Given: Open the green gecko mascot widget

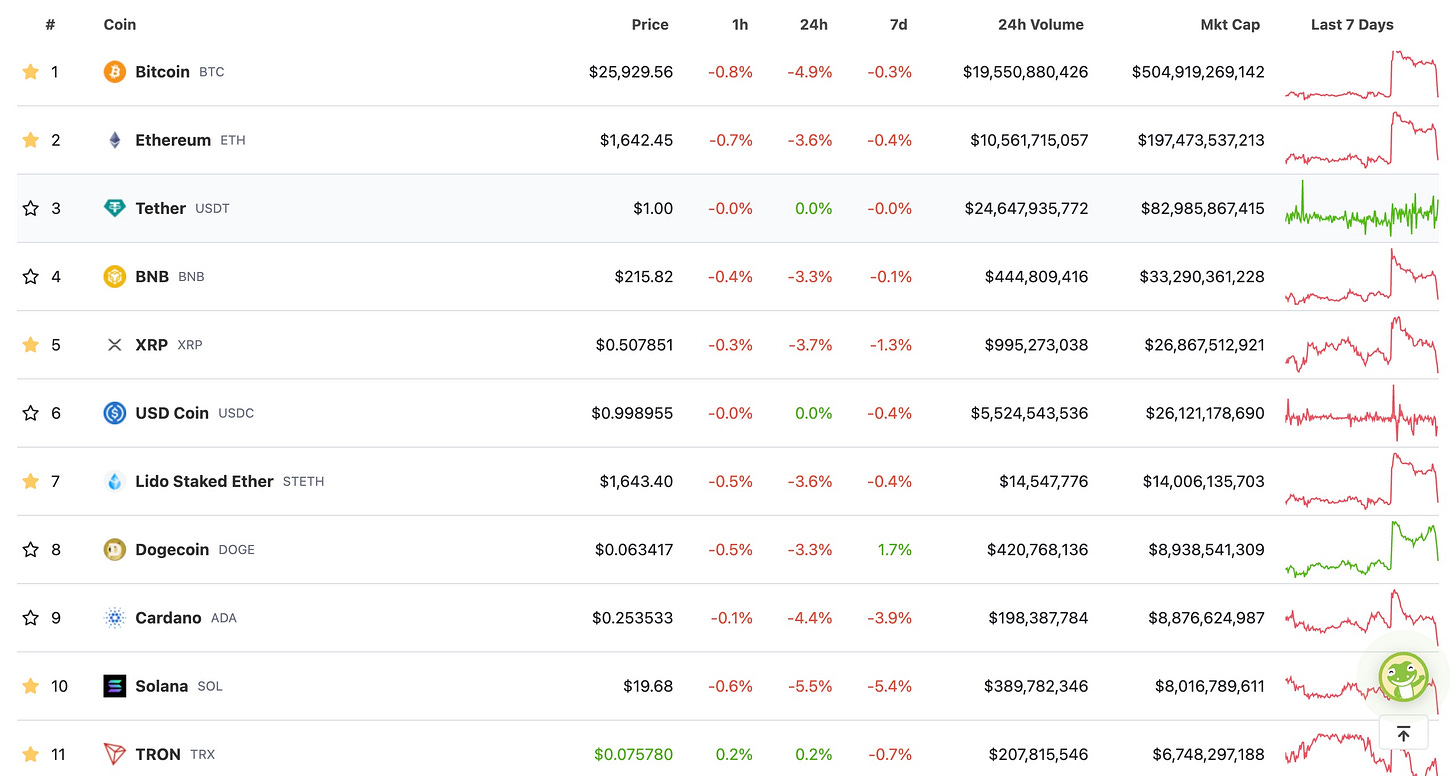Looking at the screenshot, I should pyautogui.click(x=1403, y=677).
